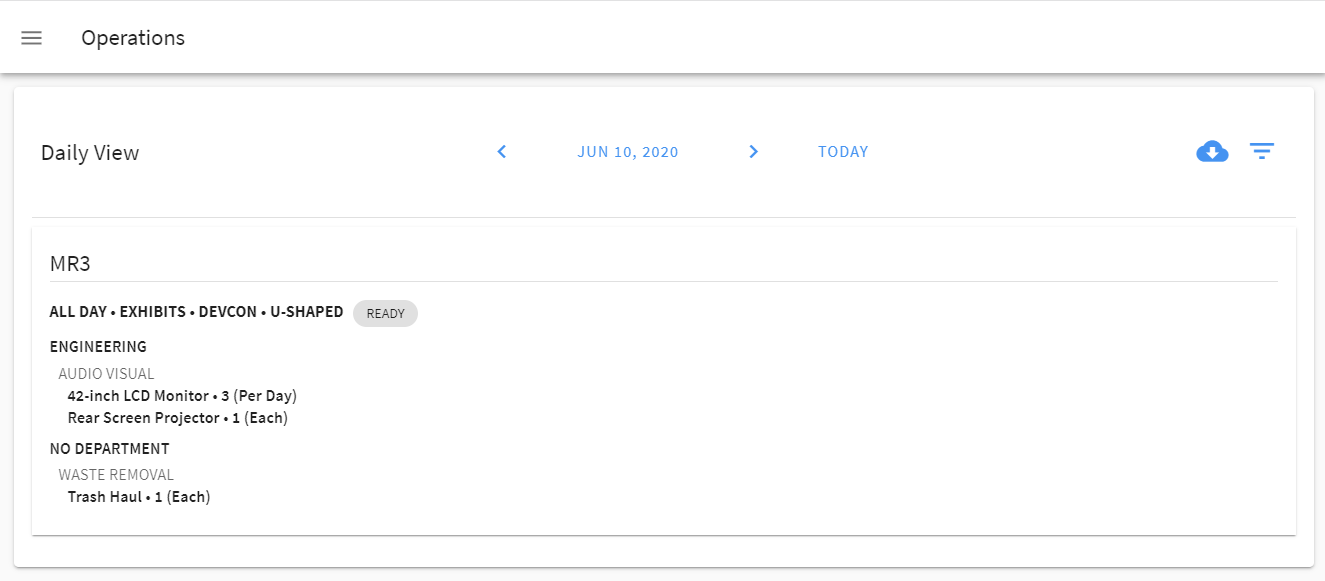Screen dimensions: 1325x581
Task: Go to the previous day
Action: [x=502, y=152]
